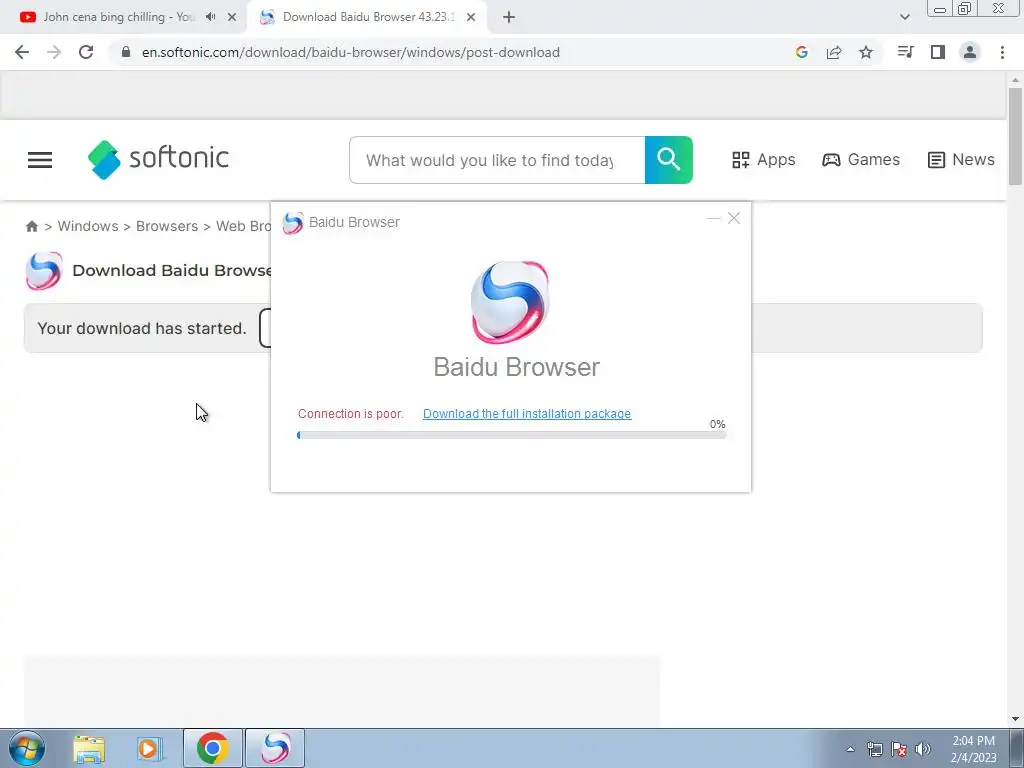This screenshot has height=768, width=1024.
Task: Focus the Softonic search field
Action: (x=497, y=160)
